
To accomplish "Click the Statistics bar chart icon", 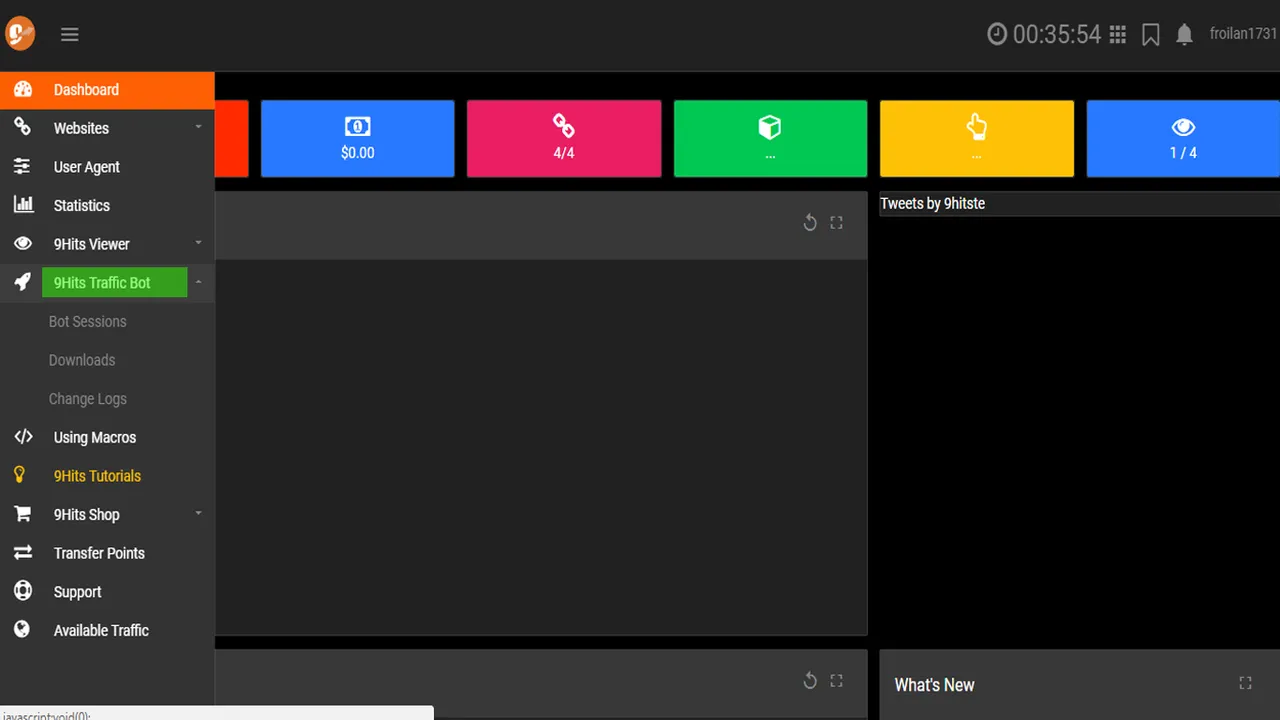I will (x=23, y=204).
